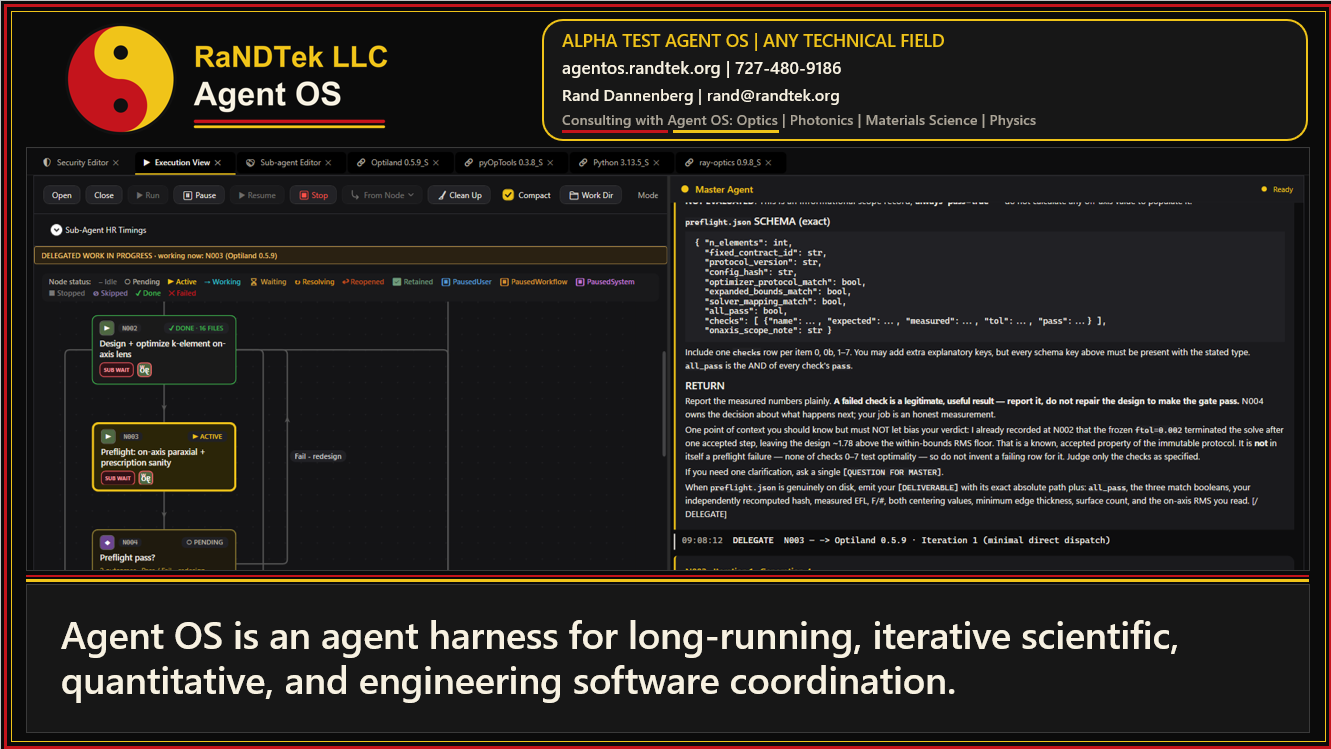
Task: Click the SUB WAIT badge on node N003
Action: point(116,478)
